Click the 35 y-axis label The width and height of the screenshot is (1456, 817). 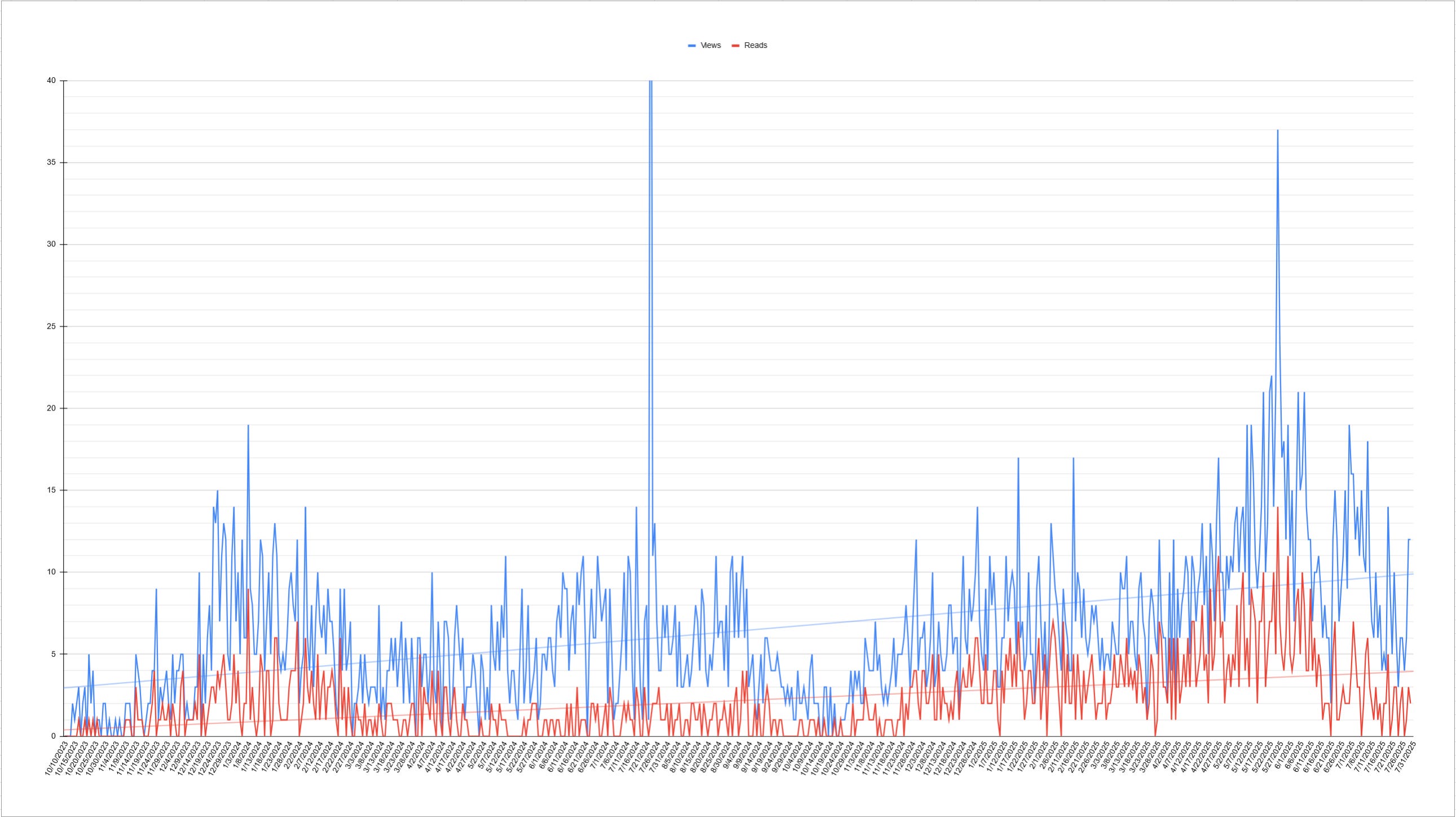[x=51, y=163]
